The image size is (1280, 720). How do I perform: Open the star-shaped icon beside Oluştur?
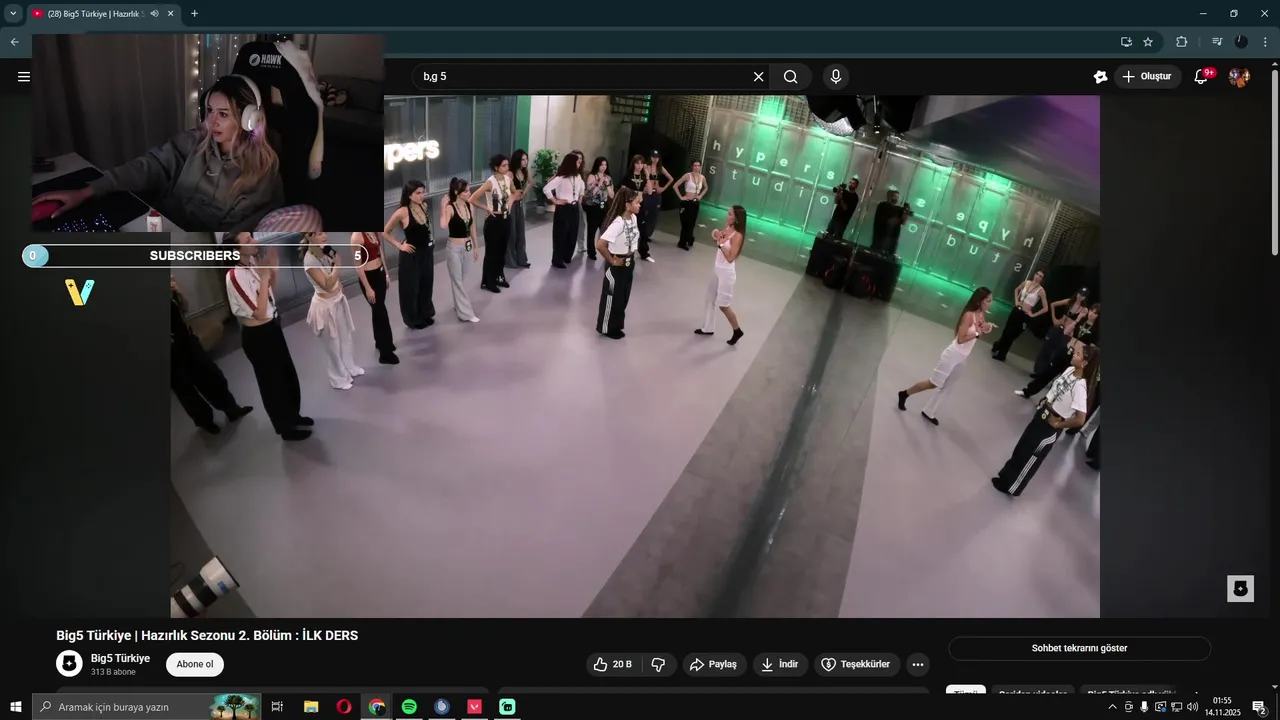tap(1101, 77)
